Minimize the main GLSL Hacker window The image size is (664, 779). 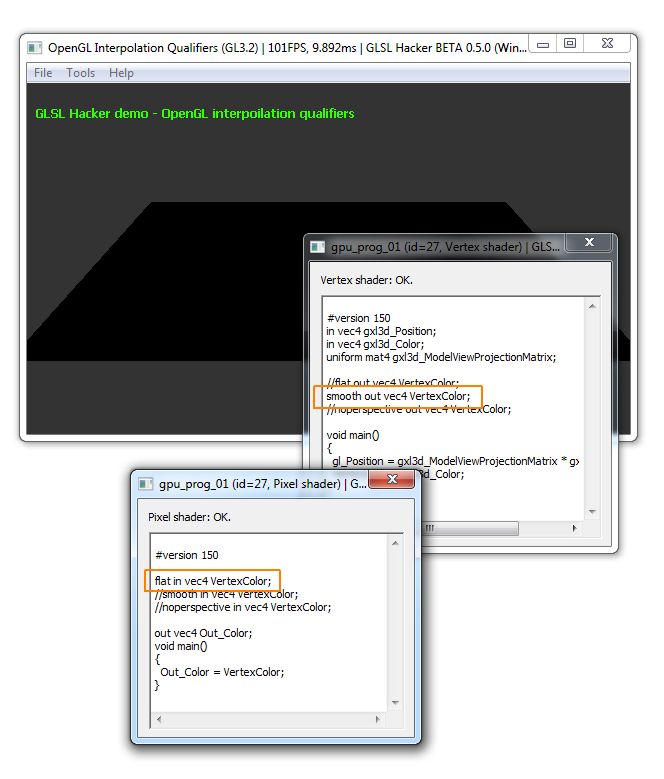543,44
